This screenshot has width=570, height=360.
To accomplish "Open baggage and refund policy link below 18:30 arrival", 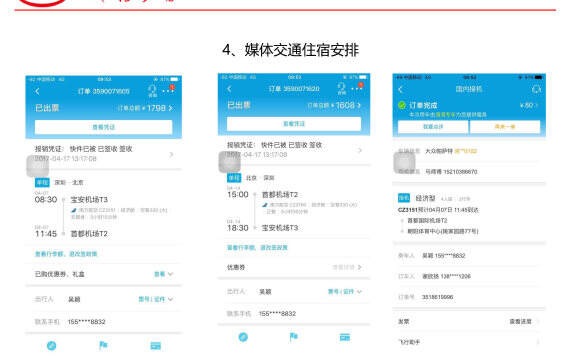I will click(257, 248).
